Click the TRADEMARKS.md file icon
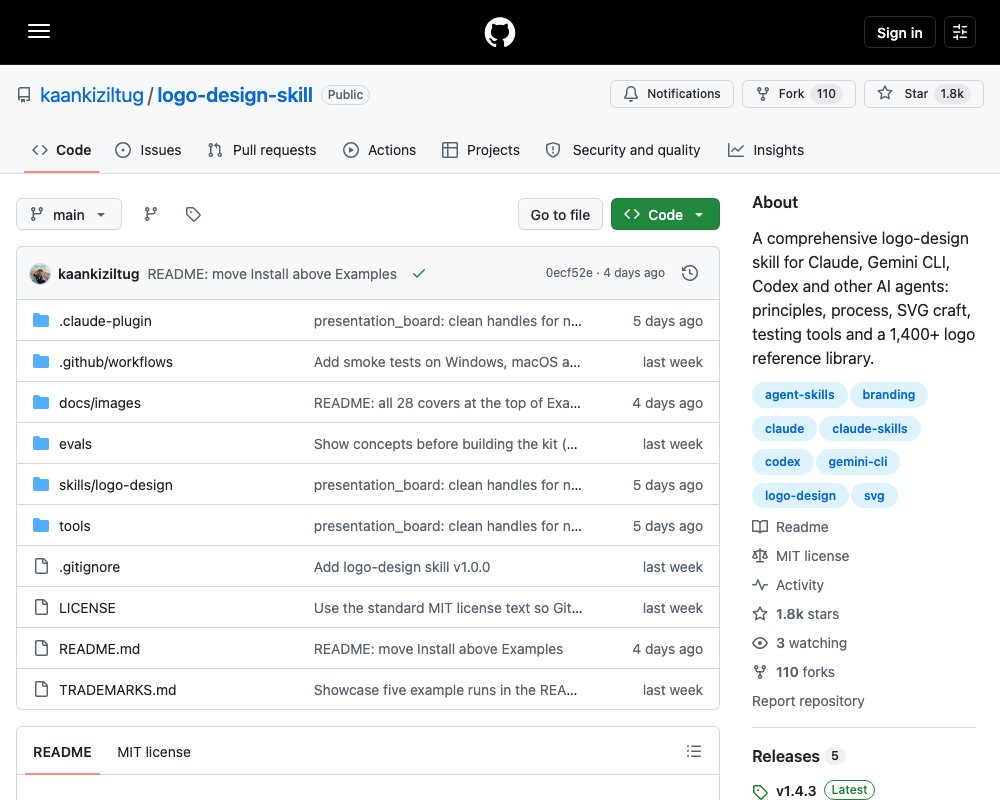Image resolution: width=1000 pixels, height=800 pixels. [41, 689]
